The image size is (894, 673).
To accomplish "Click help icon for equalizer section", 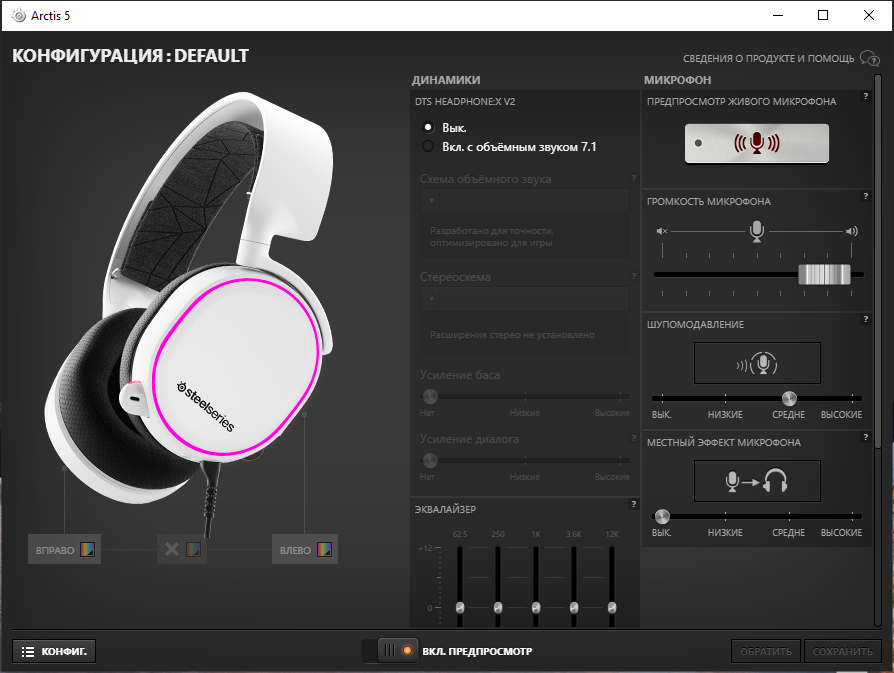I will (x=633, y=504).
